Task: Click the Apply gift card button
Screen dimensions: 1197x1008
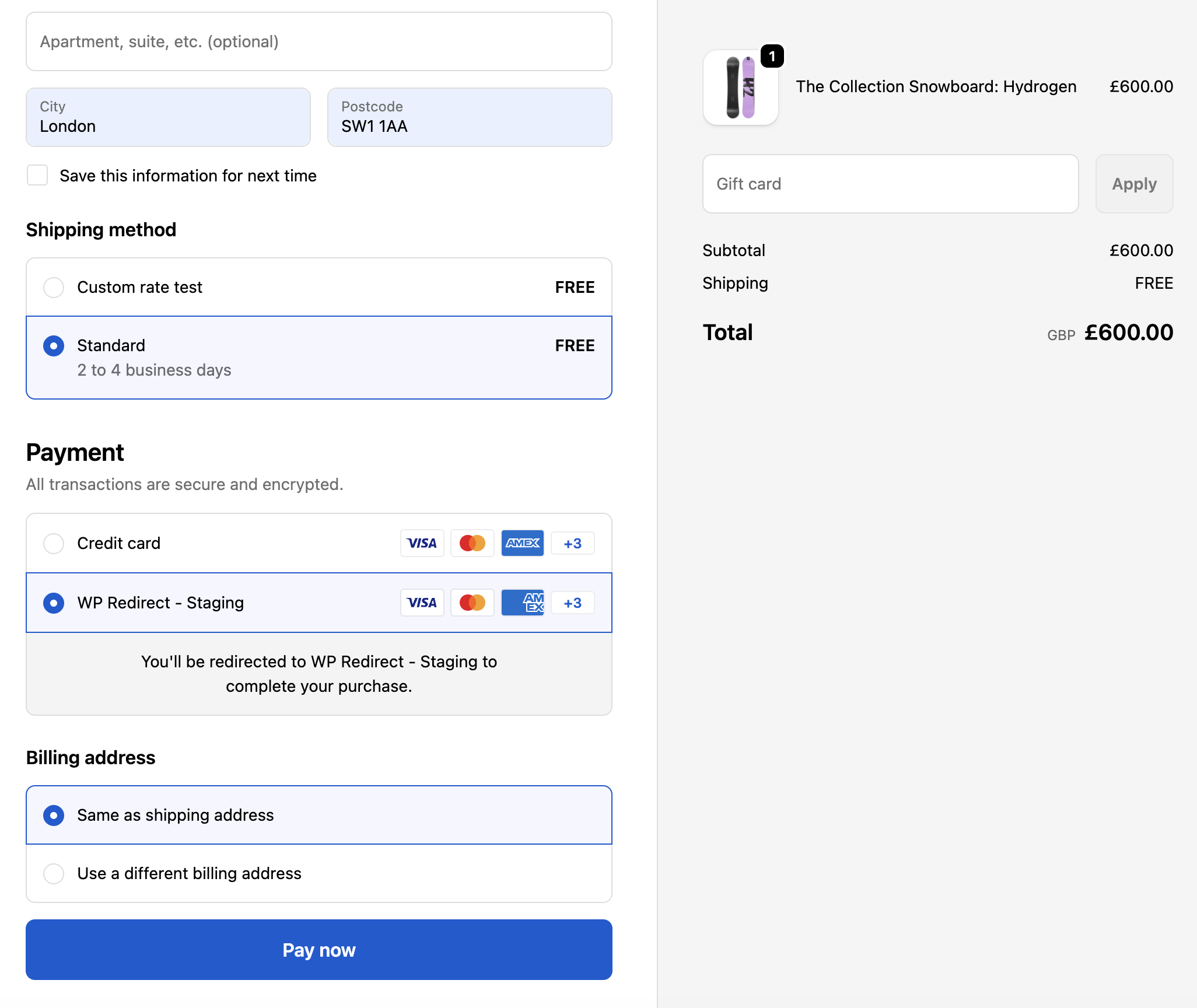Action: click(x=1133, y=184)
